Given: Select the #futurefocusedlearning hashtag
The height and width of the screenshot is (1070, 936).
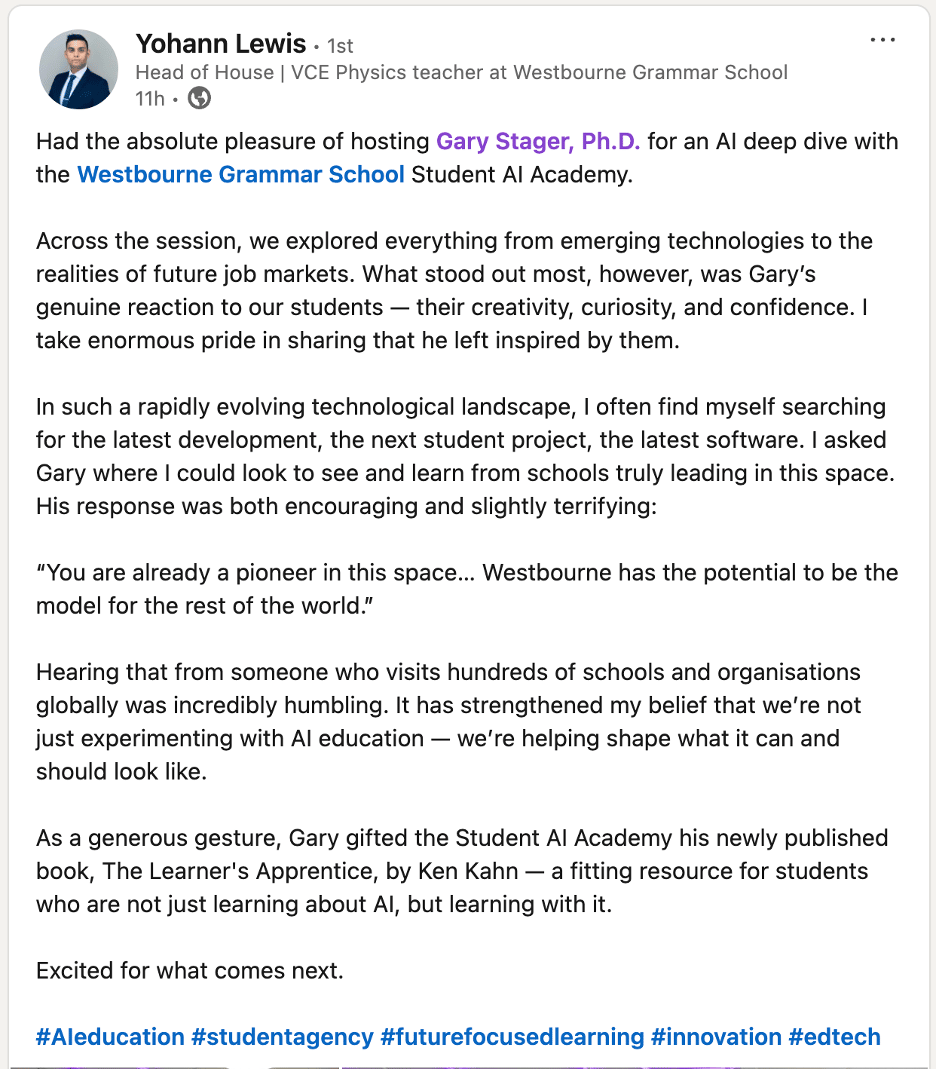Looking at the screenshot, I should click(512, 1036).
